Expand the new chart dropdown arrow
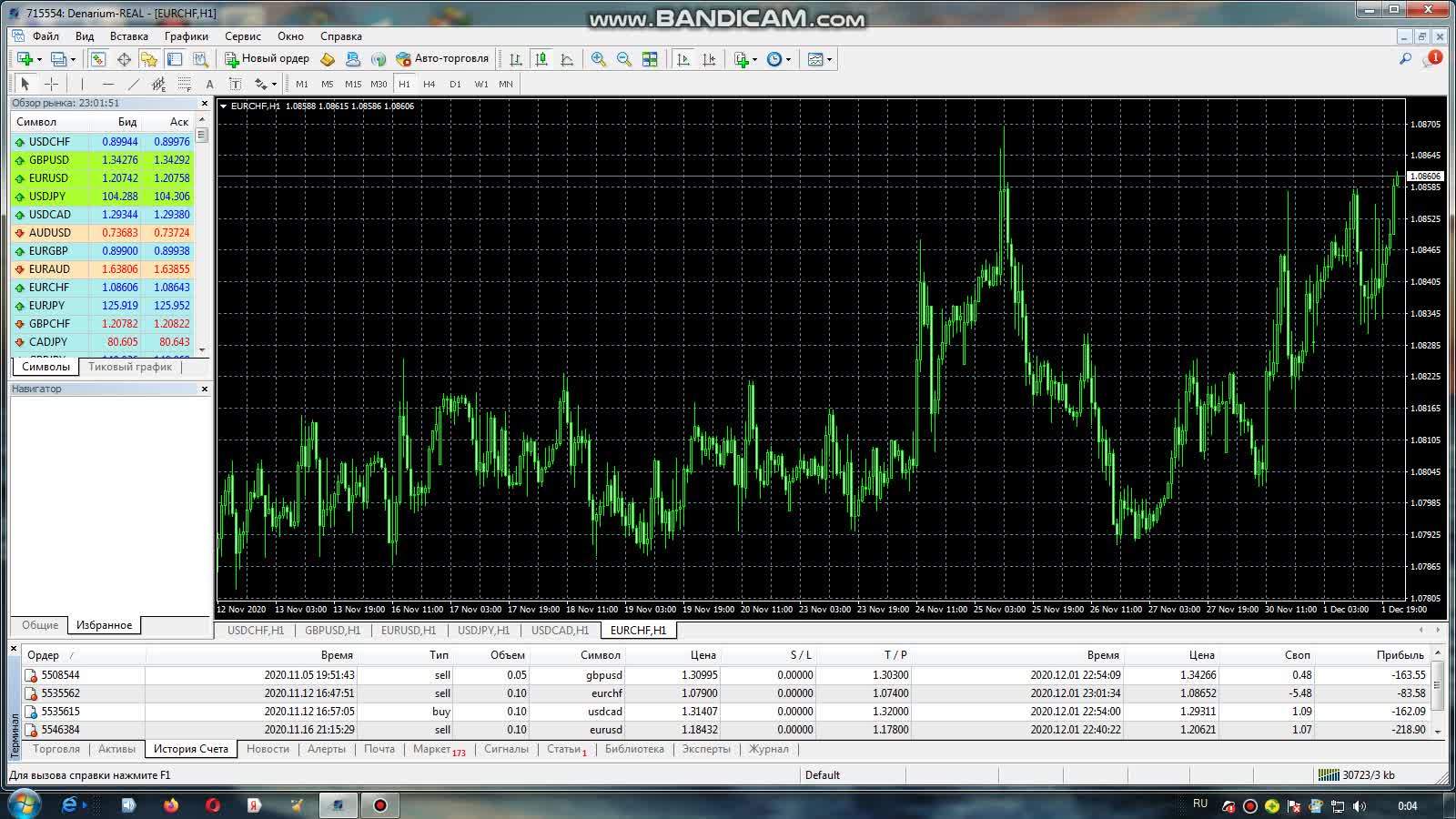The width and height of the screenshot is (1456, 819). (39, 60)
